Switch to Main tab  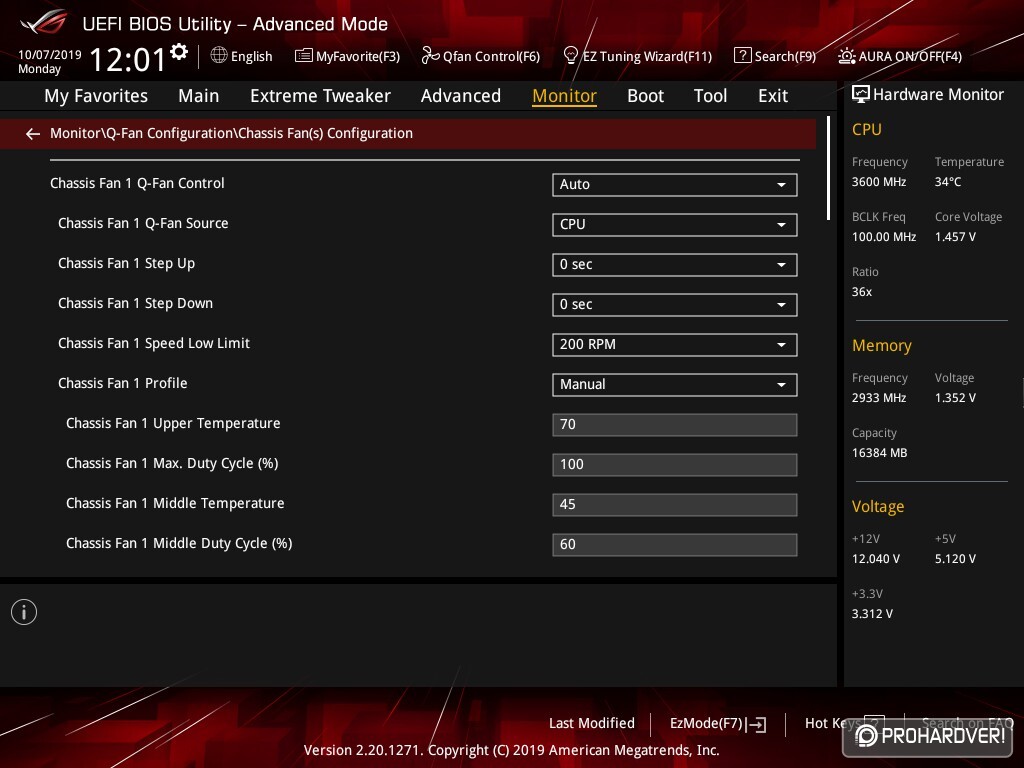(x=199, y=96)
